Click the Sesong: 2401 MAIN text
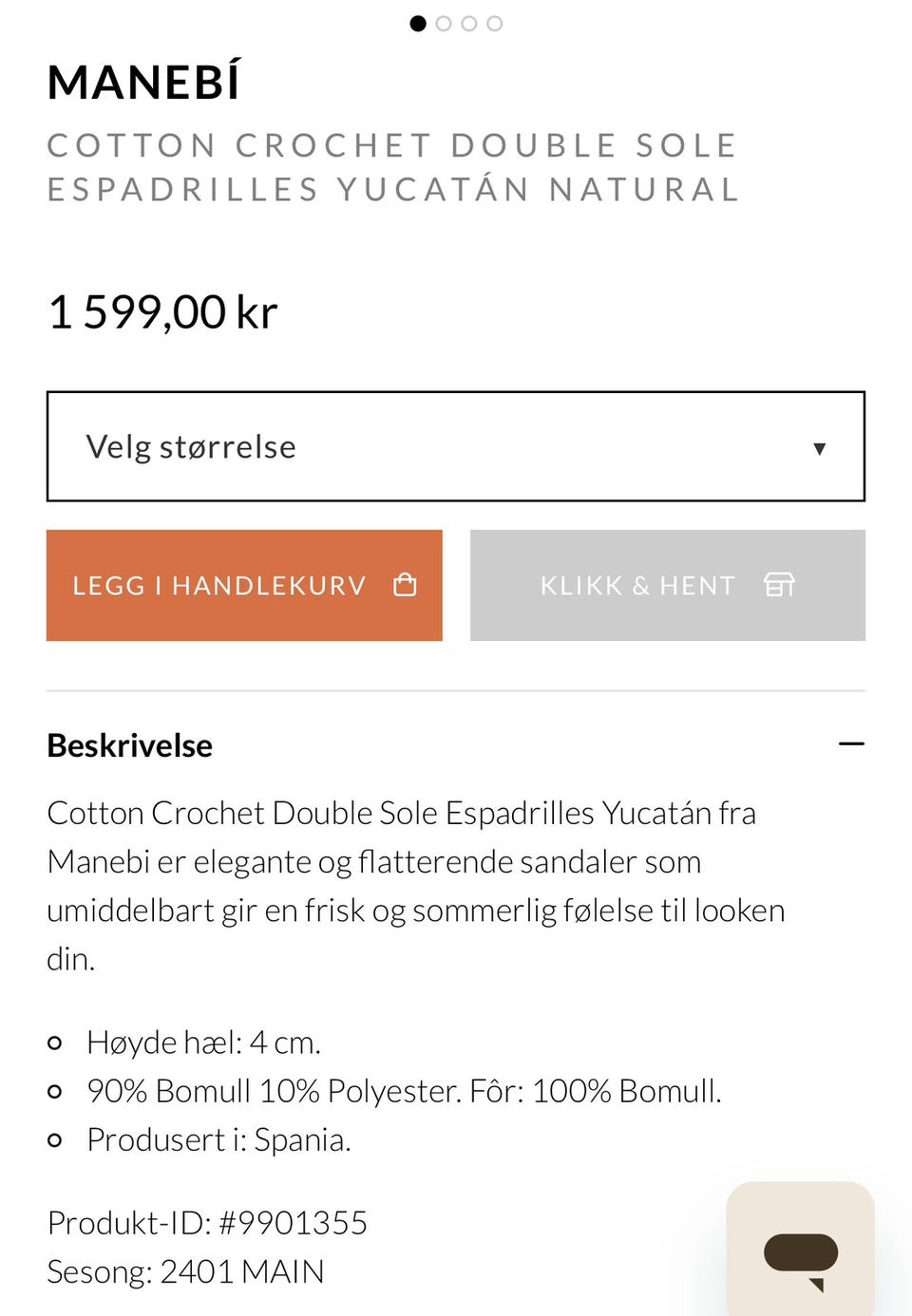This screenshot has width=912, height=1316. click(x=186, y=1271)
